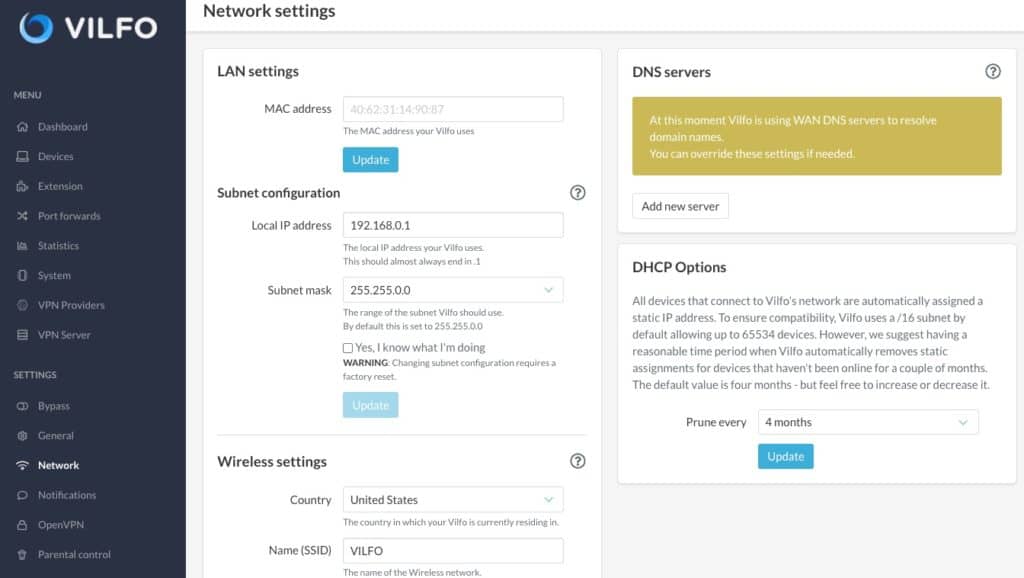This screenshot has width=1024, height=578.
Task: Open Extension menu item
Action: point(60,186)
